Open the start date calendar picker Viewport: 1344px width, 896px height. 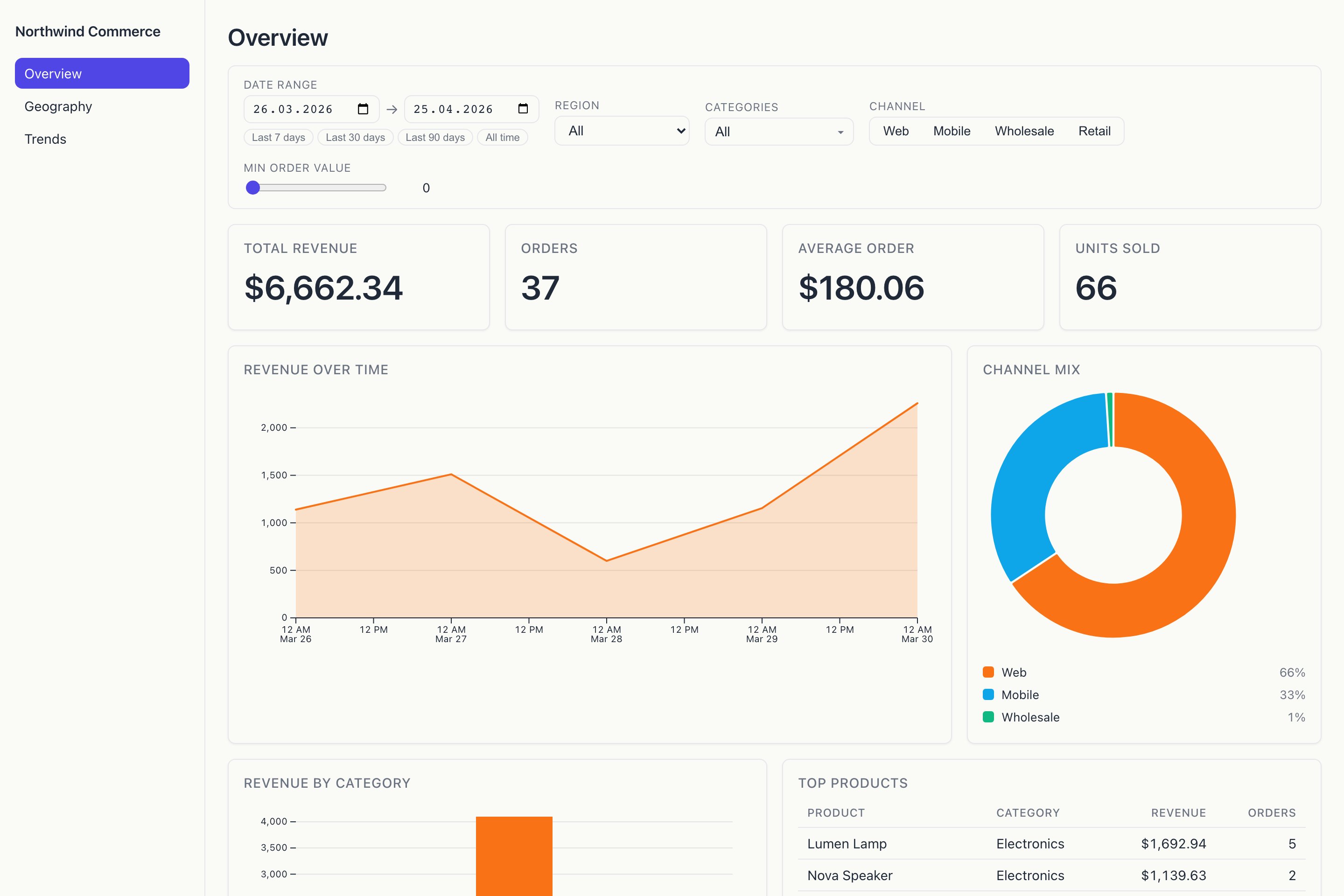364,109
